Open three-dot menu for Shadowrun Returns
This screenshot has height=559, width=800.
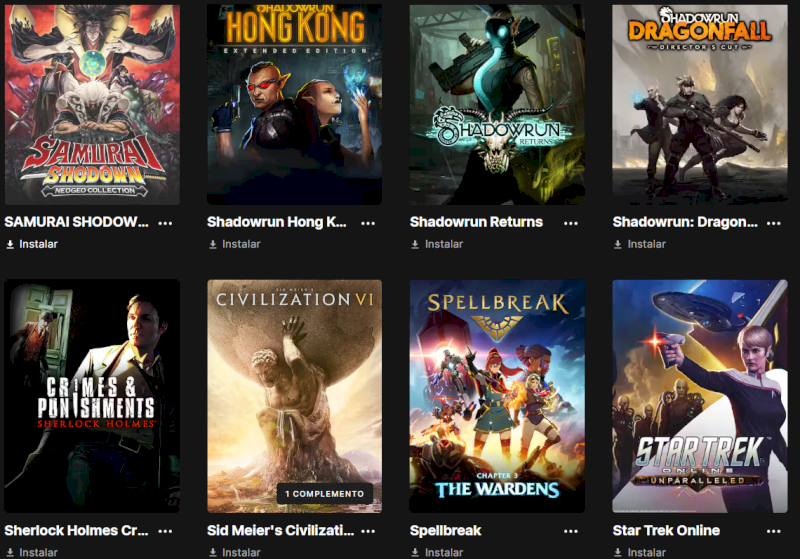pos(570,223)
